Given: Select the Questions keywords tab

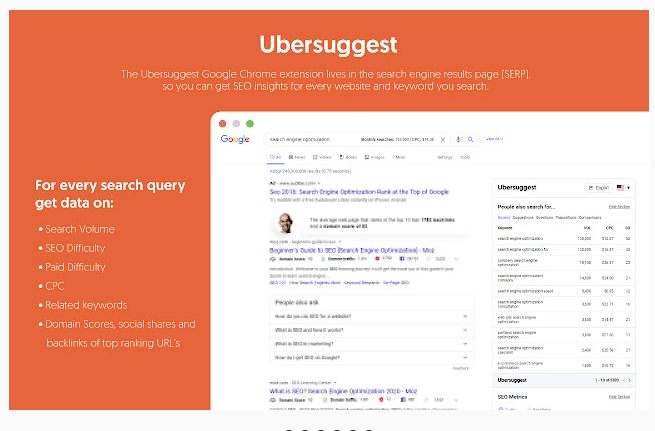Looking at the screenshot, I should [x=544, y=218].
